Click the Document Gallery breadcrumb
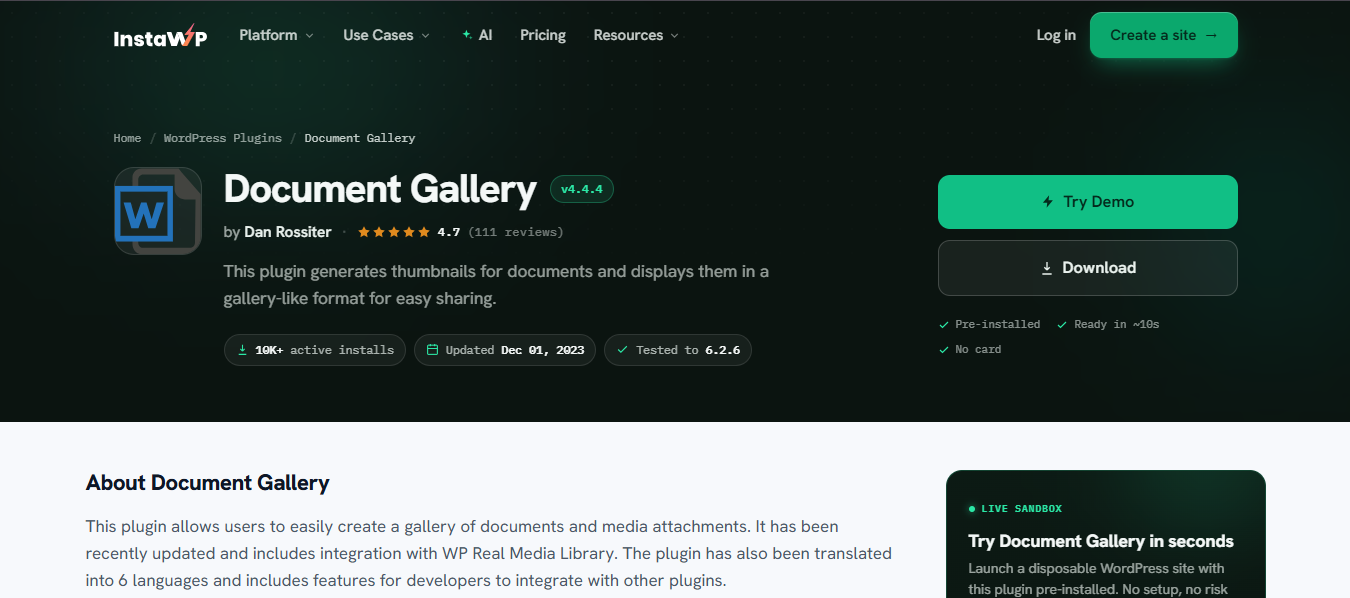1350x598 pixels. (x=360, y=138)
